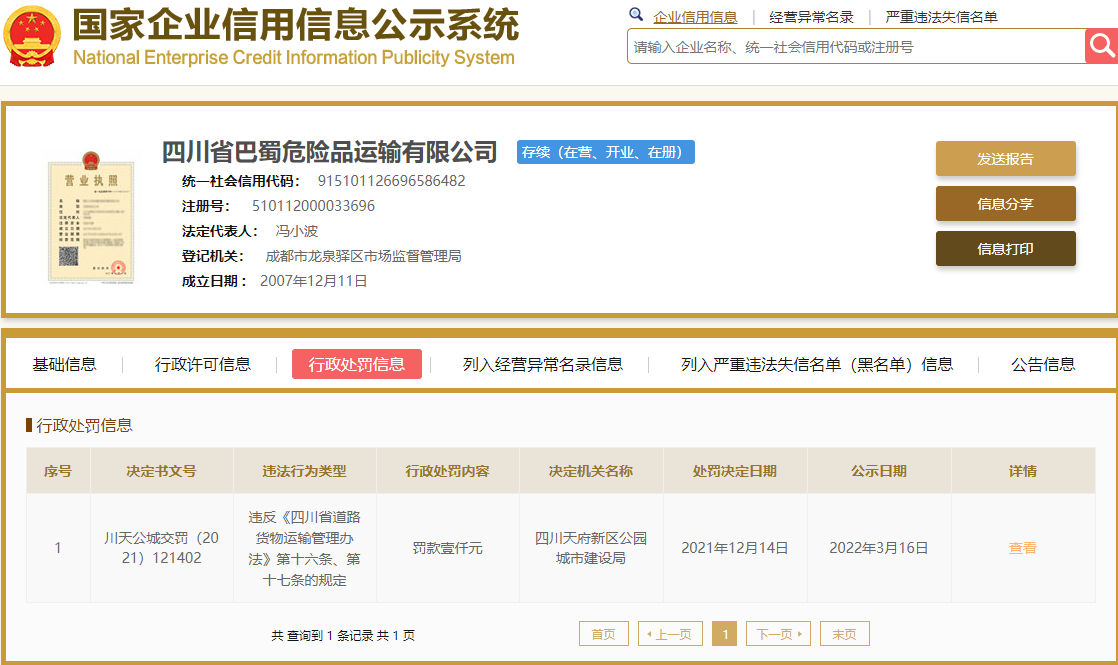Select page 1 in pagination
This screenshot has width=1118, height=665.
(724, 634)
